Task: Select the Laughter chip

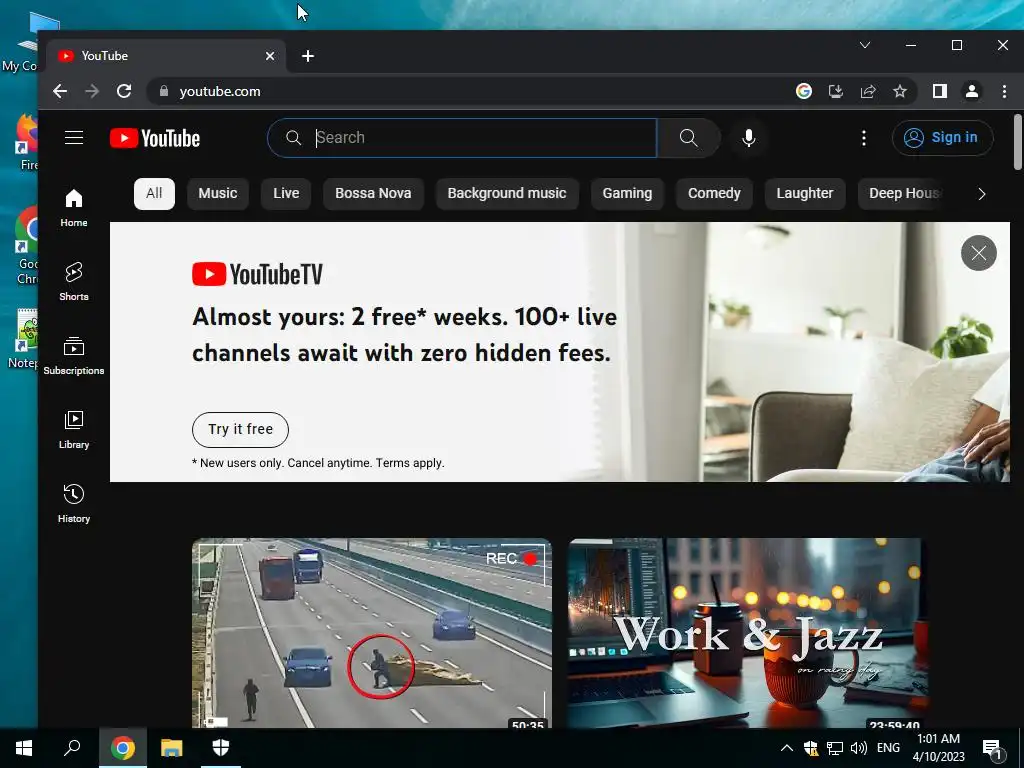Action: pyautogui.click(x=805, y=193)
